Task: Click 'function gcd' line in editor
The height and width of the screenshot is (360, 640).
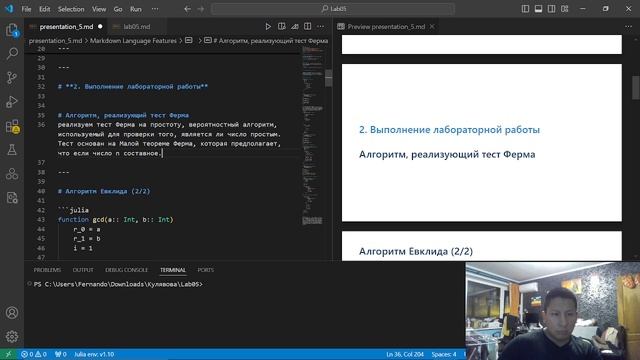Action: (x=116, y=220)
